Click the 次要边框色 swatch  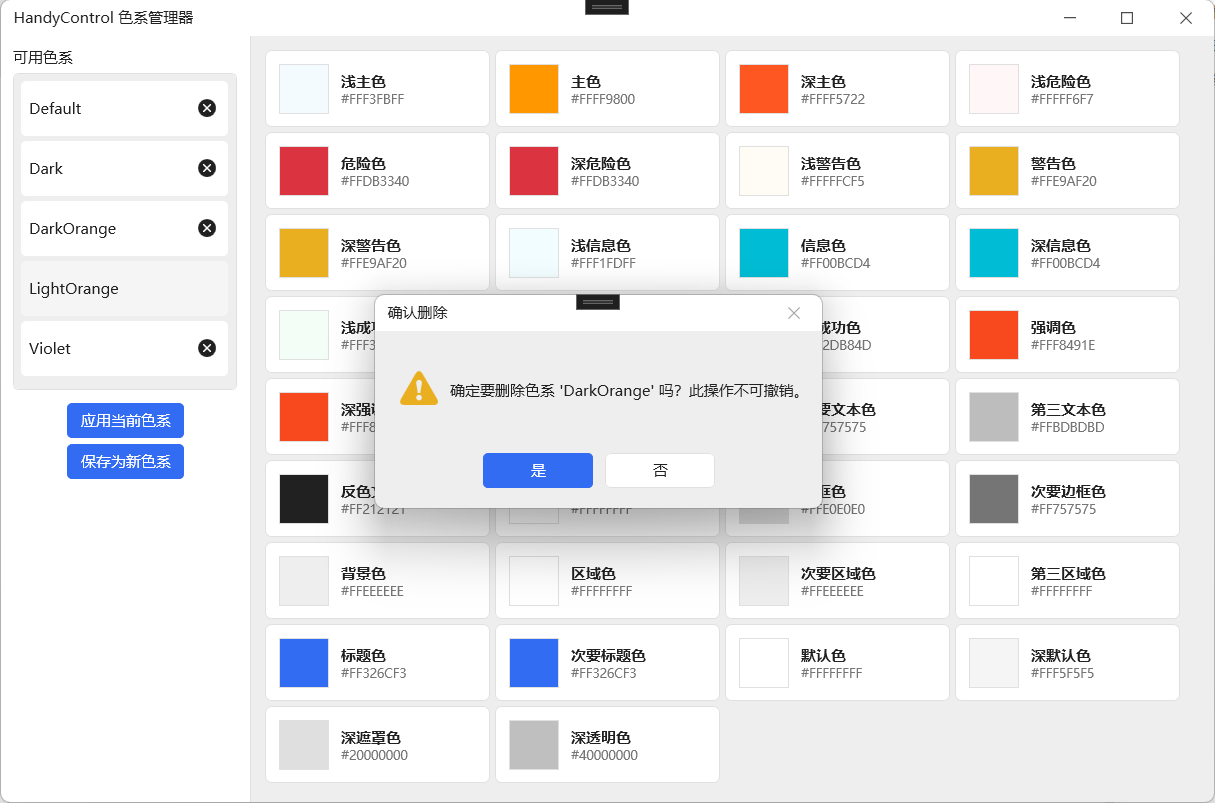click(994, 499)
